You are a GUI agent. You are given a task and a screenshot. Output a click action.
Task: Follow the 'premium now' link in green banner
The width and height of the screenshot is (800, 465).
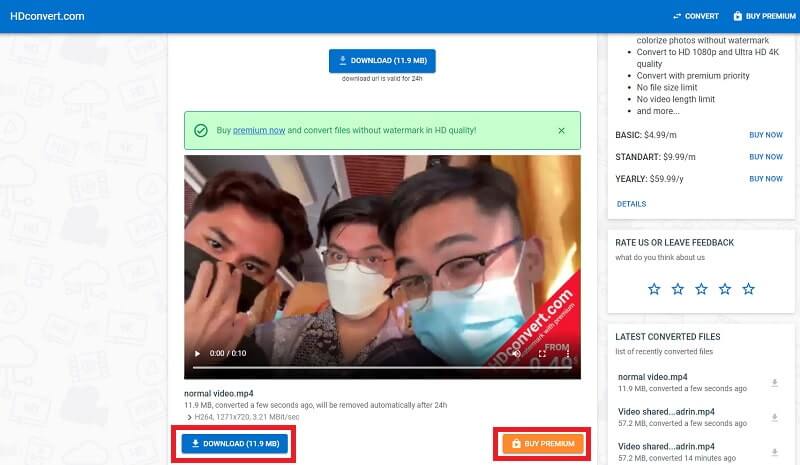[259, 131]
